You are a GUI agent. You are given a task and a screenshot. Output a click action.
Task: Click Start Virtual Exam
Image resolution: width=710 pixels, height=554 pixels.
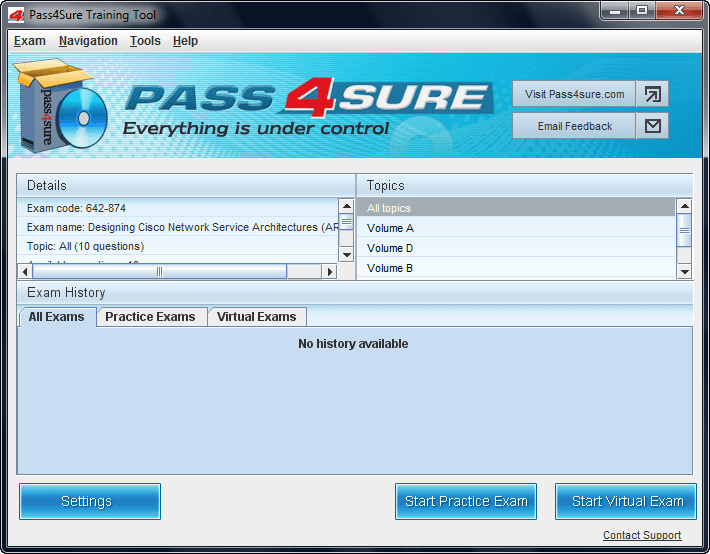pyautogui.click(x=626, y=501)
